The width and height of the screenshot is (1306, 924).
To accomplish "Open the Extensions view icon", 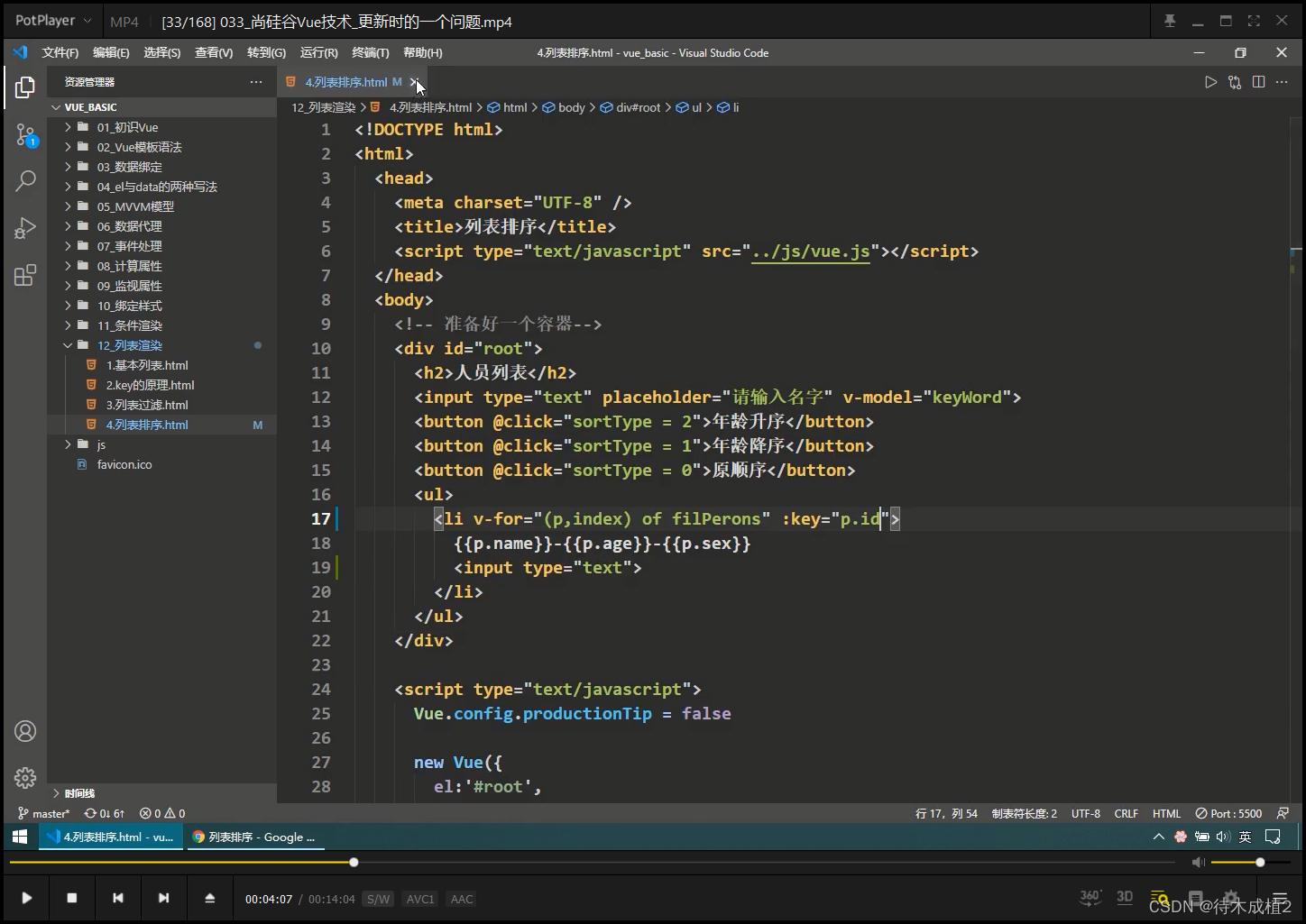I will click(x=25, y=275).
